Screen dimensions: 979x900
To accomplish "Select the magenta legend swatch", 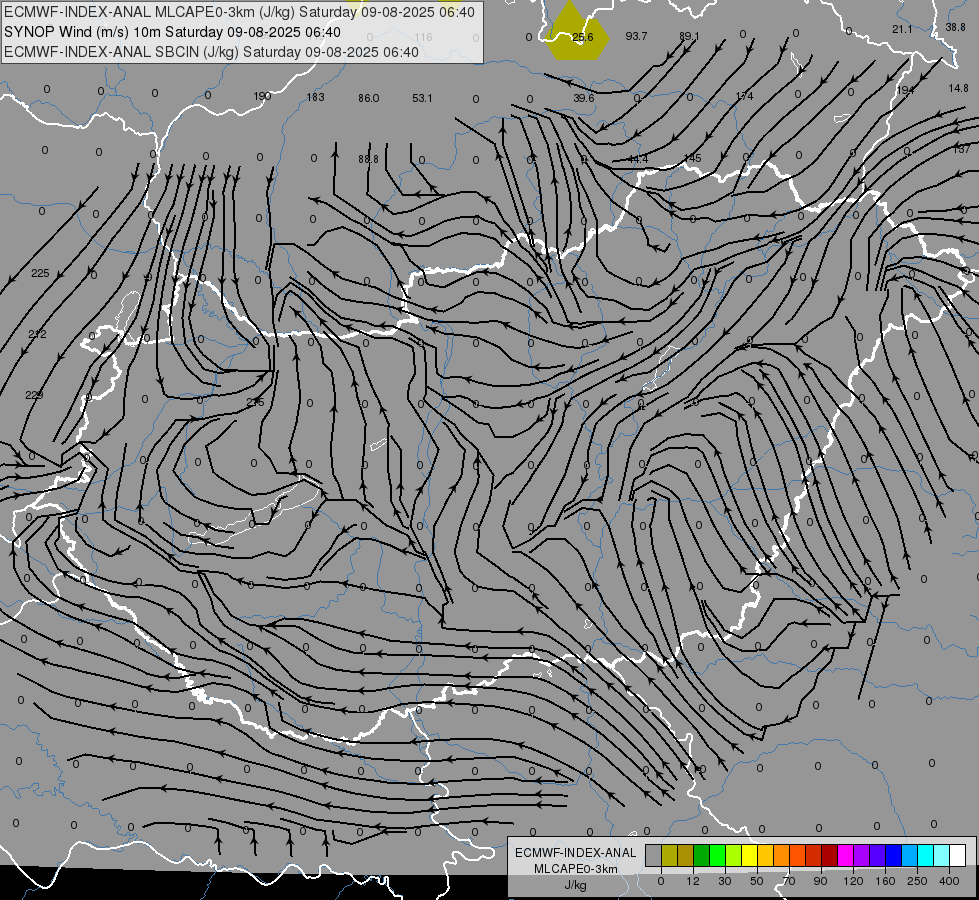I will tap(846, 855).
